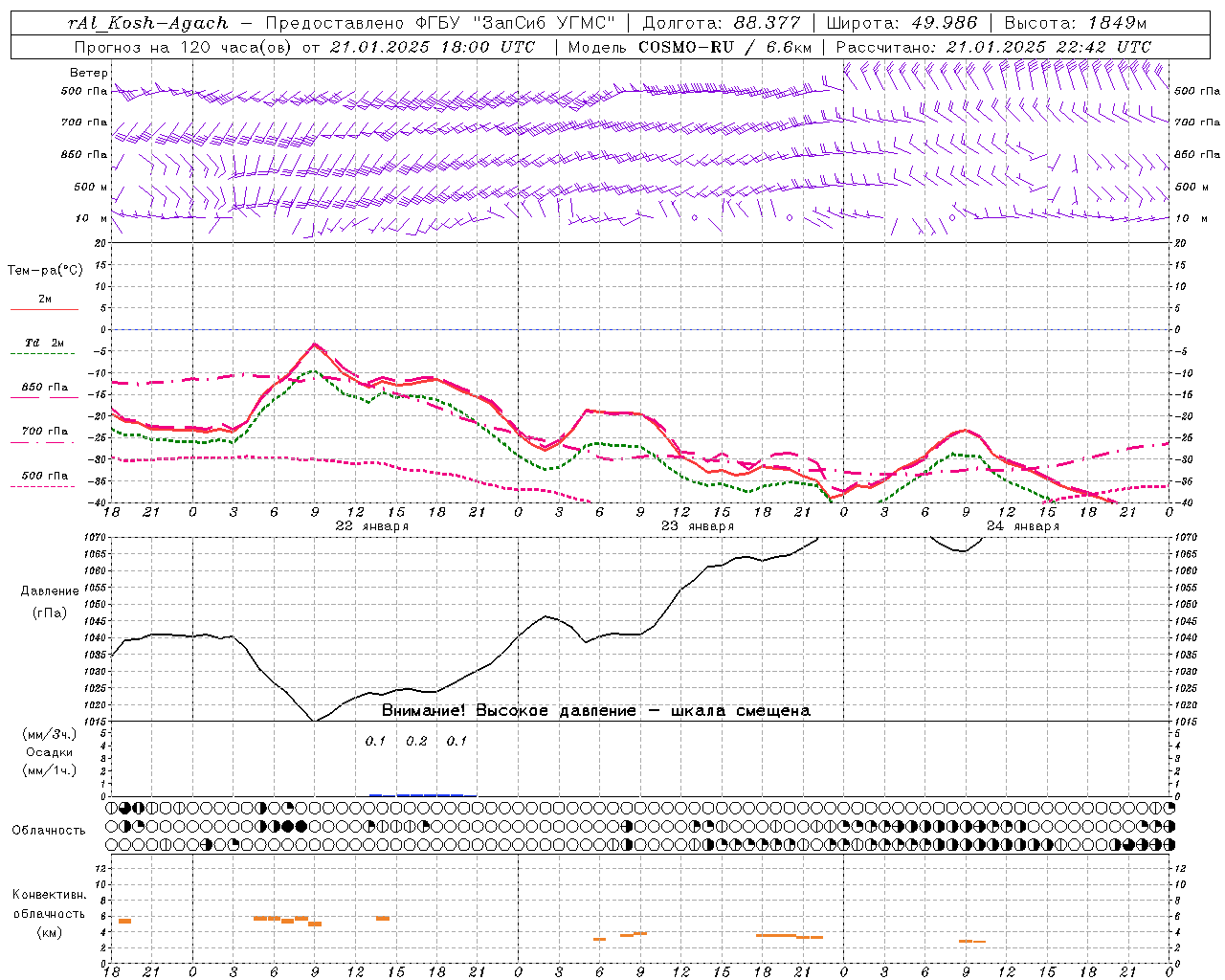Select the Облачность cloudiness label

pyautogui.click(x=49, y=830)
